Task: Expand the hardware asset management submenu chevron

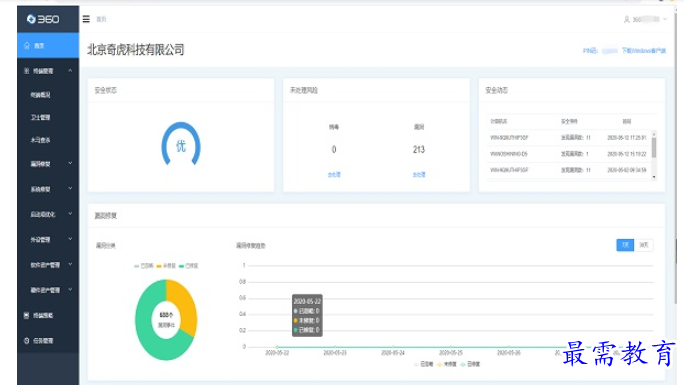Action: (70, 290)
